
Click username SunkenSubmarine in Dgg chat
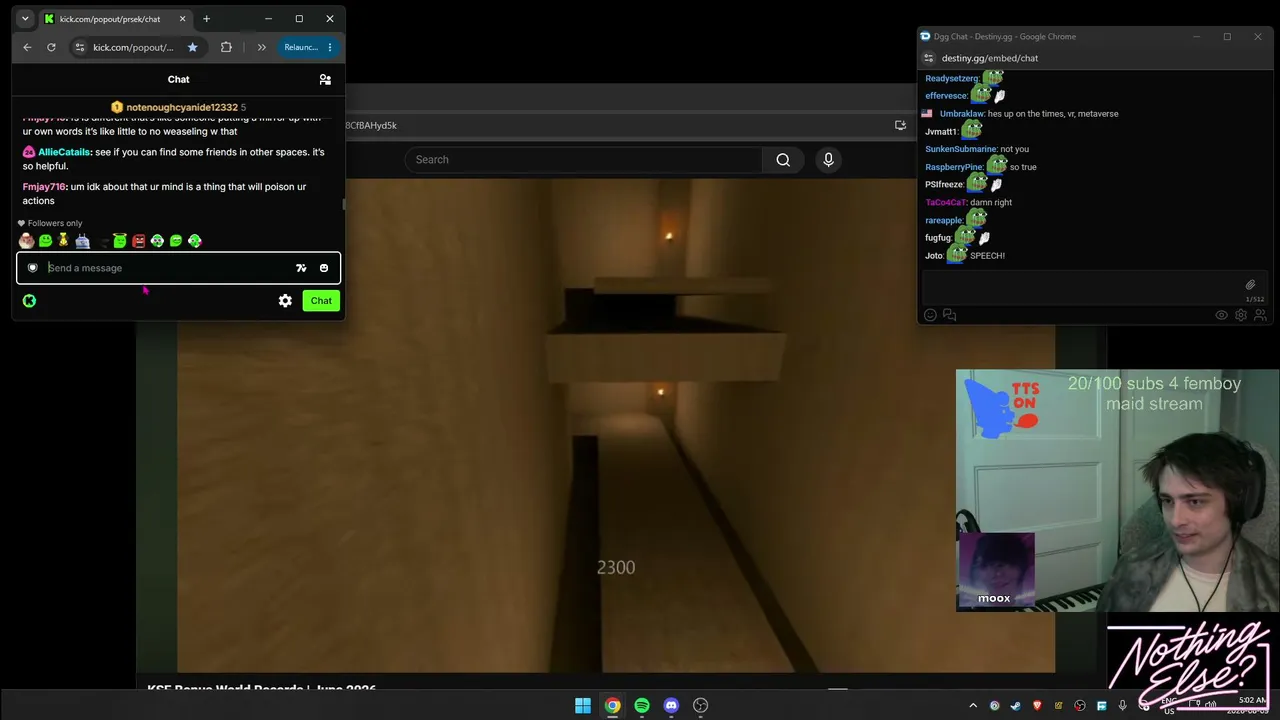(961, 149)
